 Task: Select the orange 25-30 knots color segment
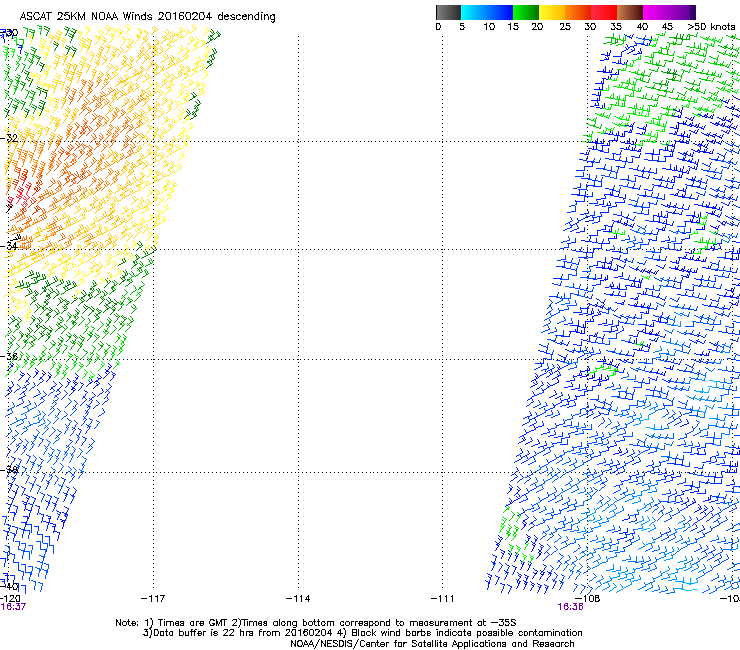coord(578,12)
